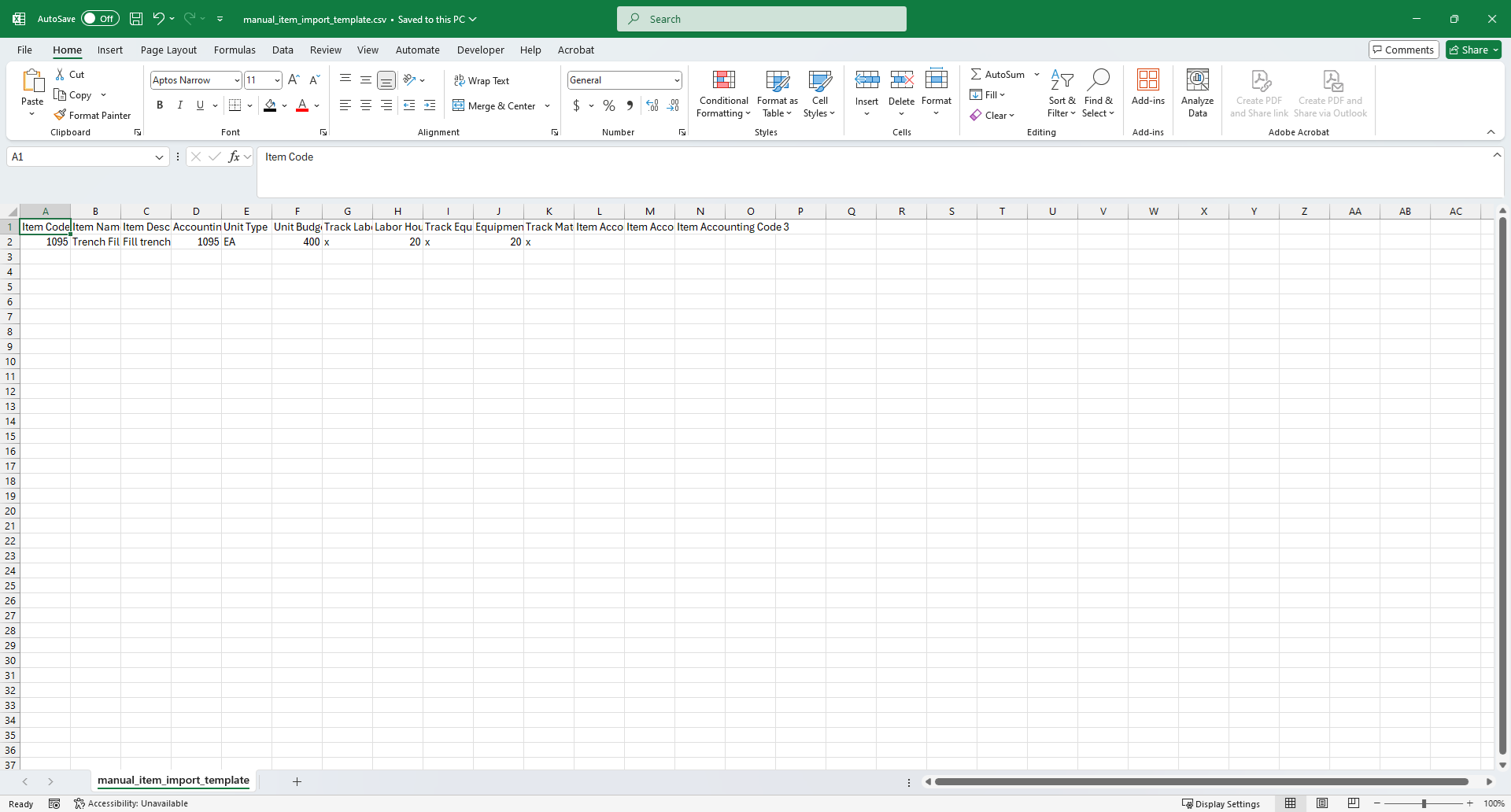Click the Copy button
The height and width of the screenshot is (812, 1511).
73,94
